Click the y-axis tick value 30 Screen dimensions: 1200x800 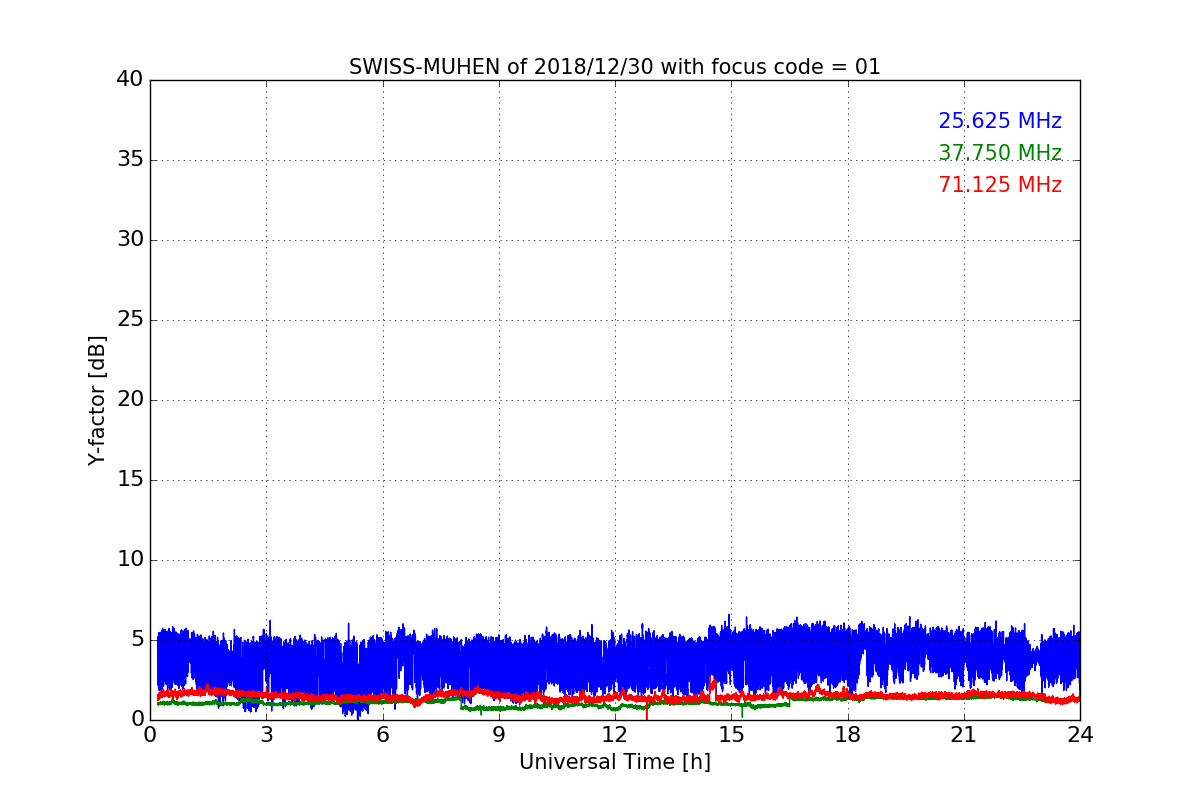click(130, 239)
